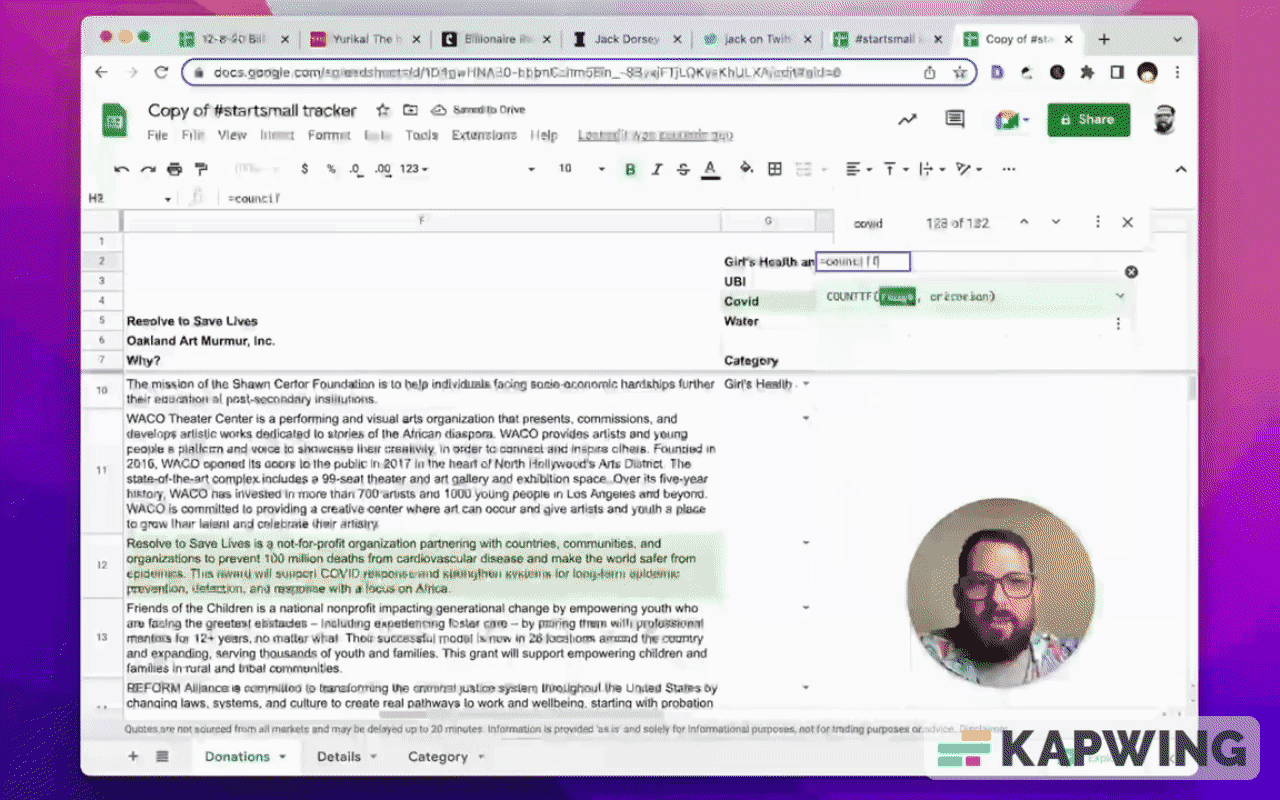The width and height of the screenshot is (1280, 800).
Task: Format as currency with dollar icon
Action: click(x=304, y=169)
